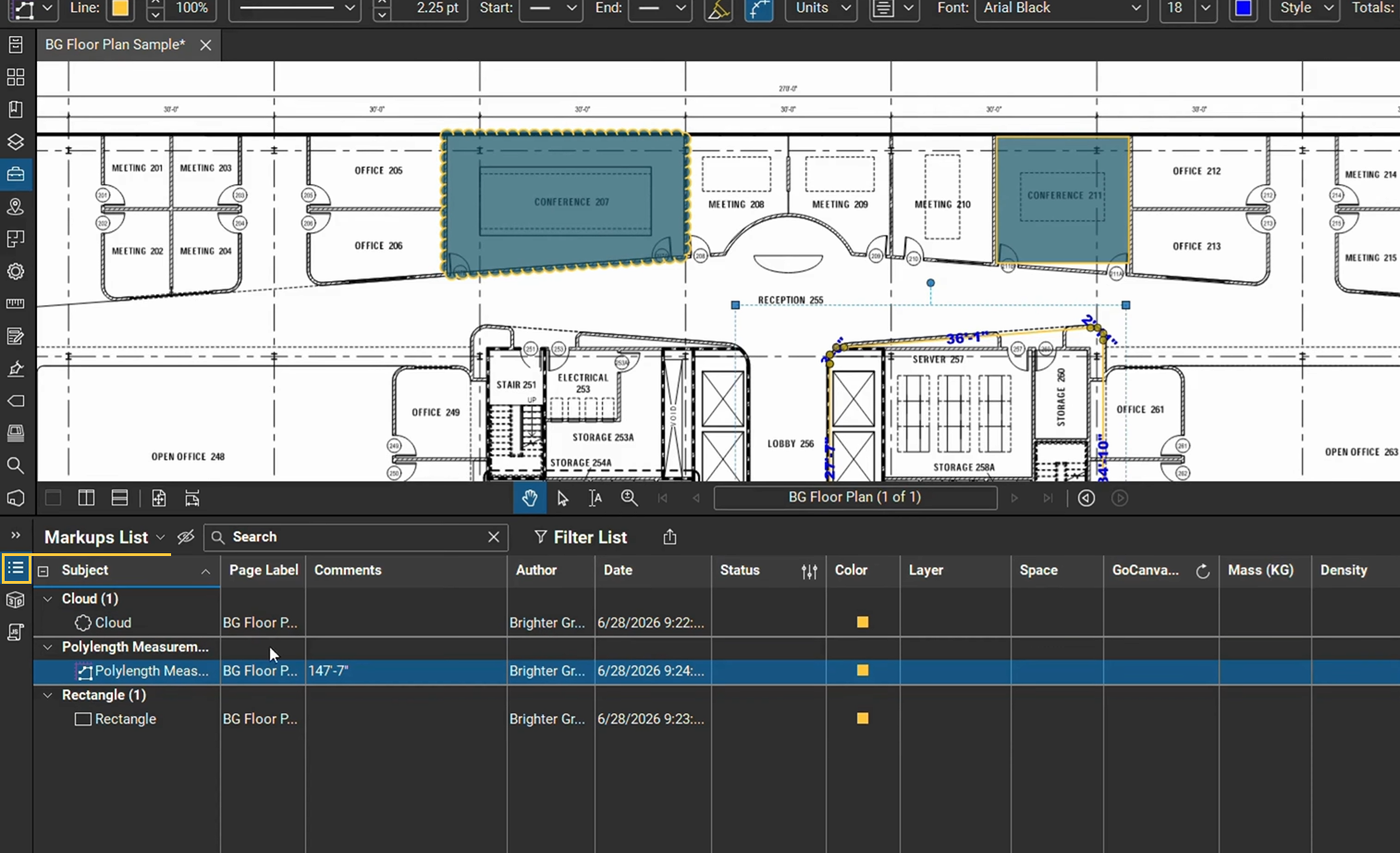
Task: Open the Units dropdown
Action: coord(822,8)
